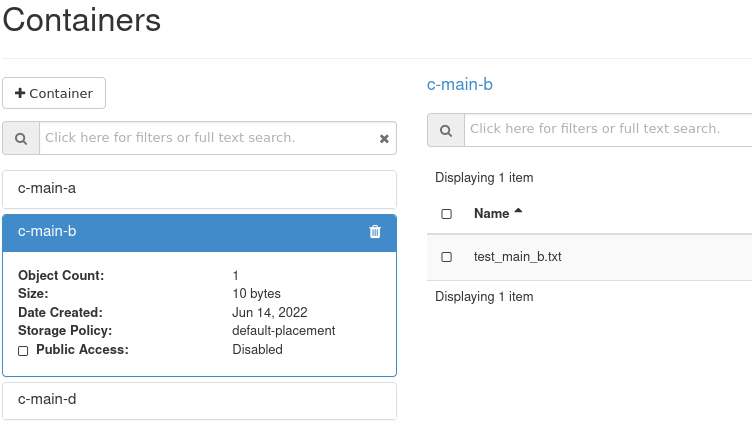Click the plus Container button
This screenshot has width=752, height=425.
pyautogui.click(x=54, y=93)
